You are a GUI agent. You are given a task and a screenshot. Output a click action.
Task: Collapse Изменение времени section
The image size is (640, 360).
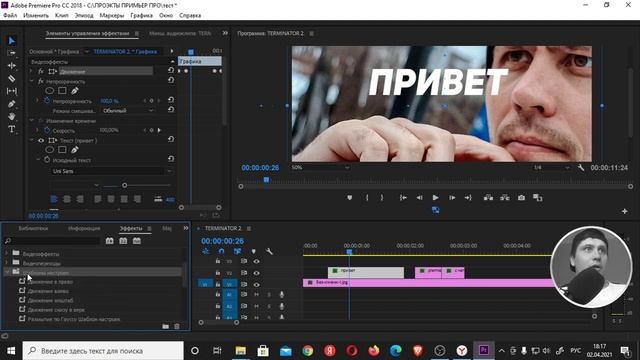[x=31, y=121]
